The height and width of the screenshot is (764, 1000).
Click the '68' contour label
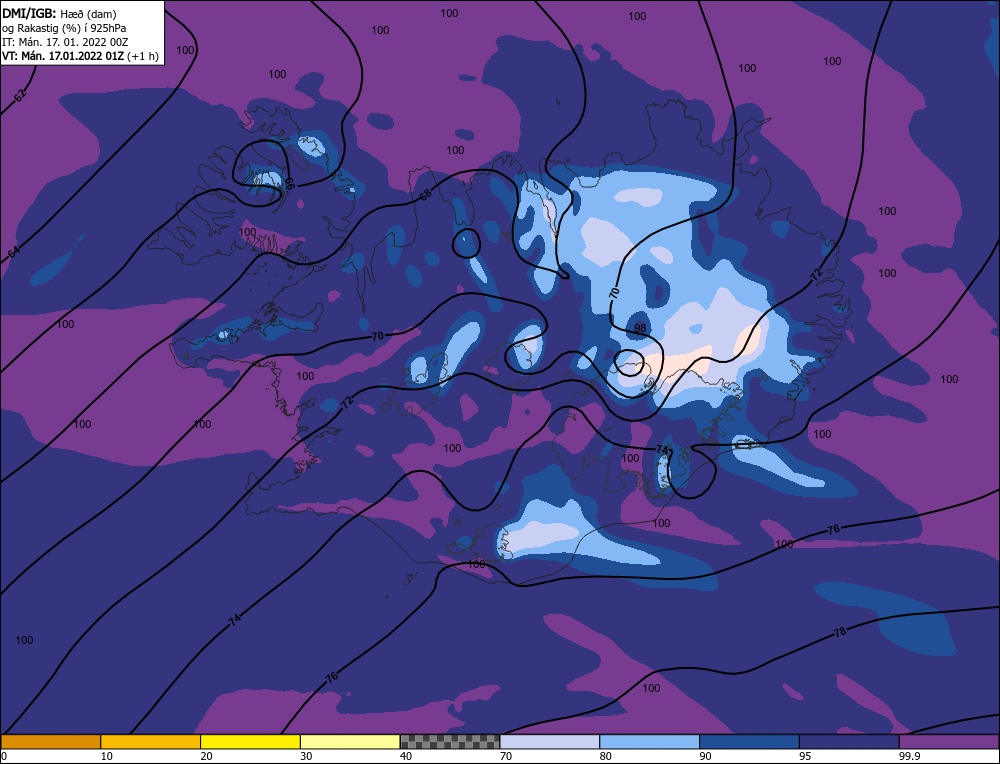coord(425,195)
